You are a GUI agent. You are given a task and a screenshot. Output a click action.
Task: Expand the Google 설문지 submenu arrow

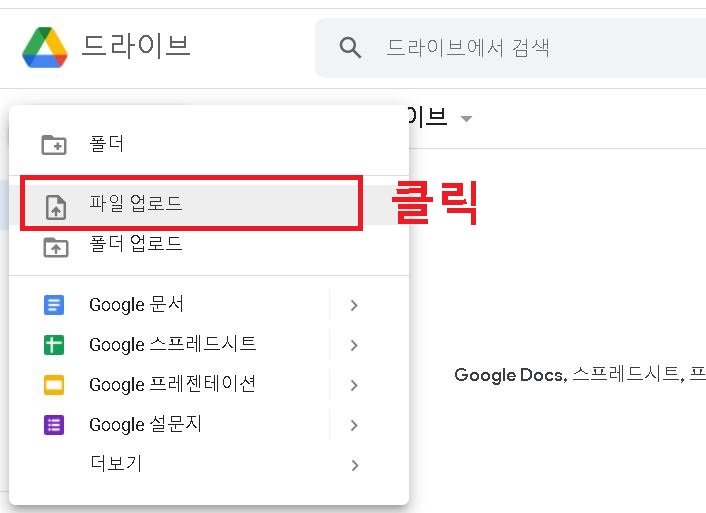[354, 425]
